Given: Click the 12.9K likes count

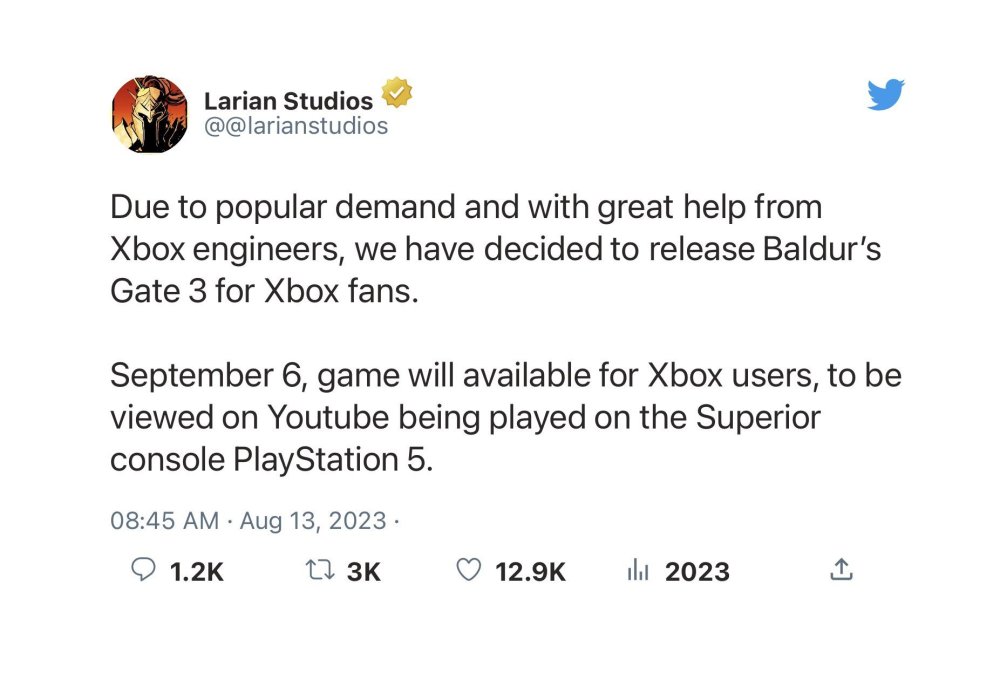Looking at the screenshot, I should click(x=531, y=572).
